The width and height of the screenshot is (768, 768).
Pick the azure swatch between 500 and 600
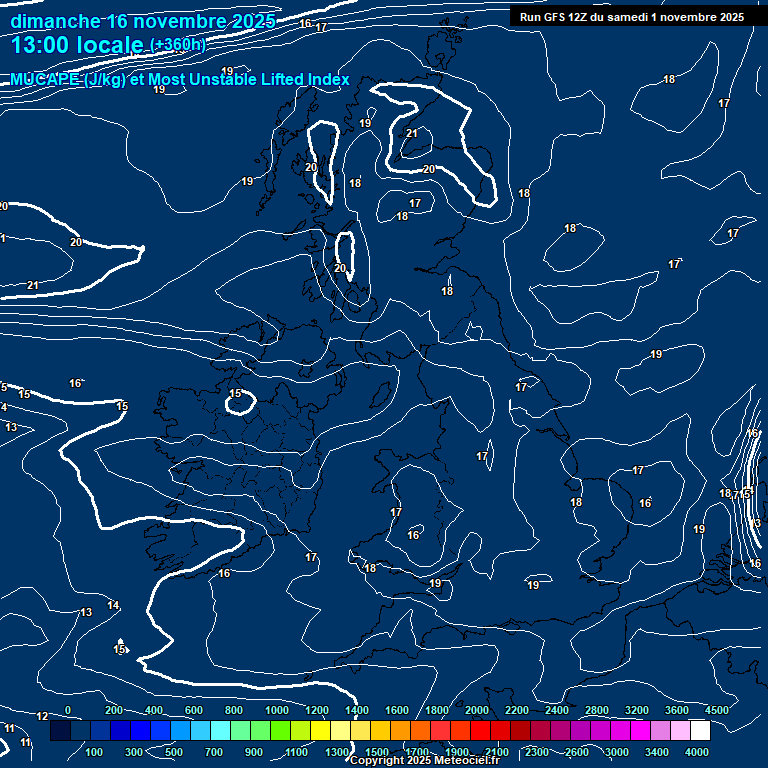[x=181, y=730]
